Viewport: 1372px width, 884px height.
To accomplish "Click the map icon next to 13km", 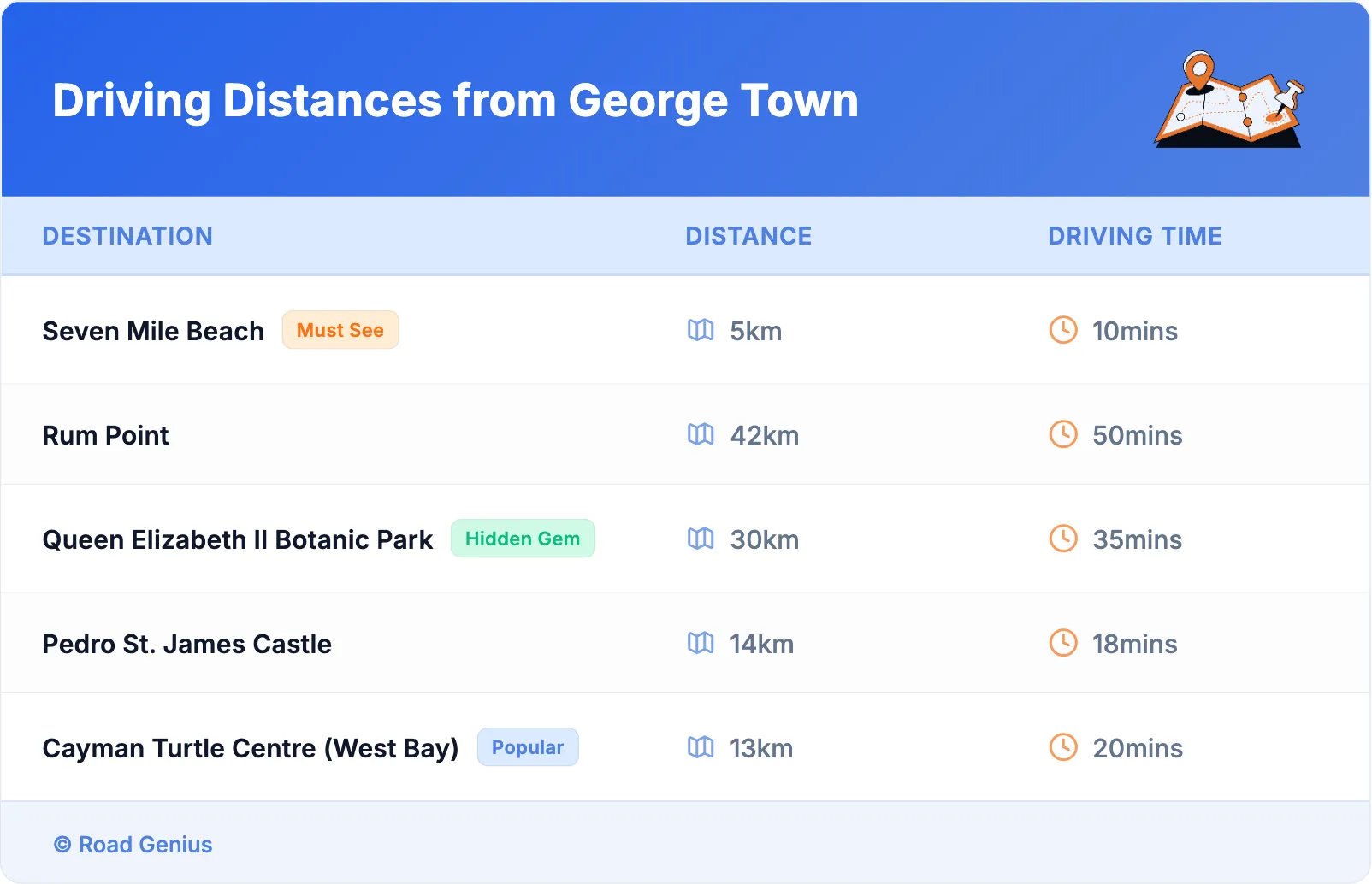I will (701, 747).
